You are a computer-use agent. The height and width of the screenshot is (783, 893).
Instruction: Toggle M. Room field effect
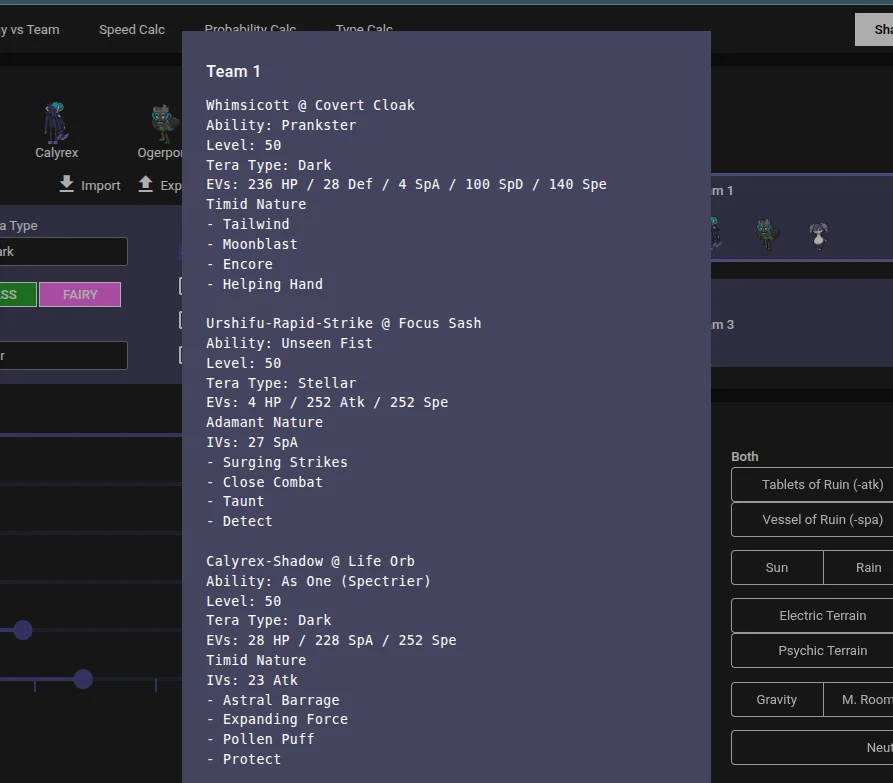click(x=858, y=699)
